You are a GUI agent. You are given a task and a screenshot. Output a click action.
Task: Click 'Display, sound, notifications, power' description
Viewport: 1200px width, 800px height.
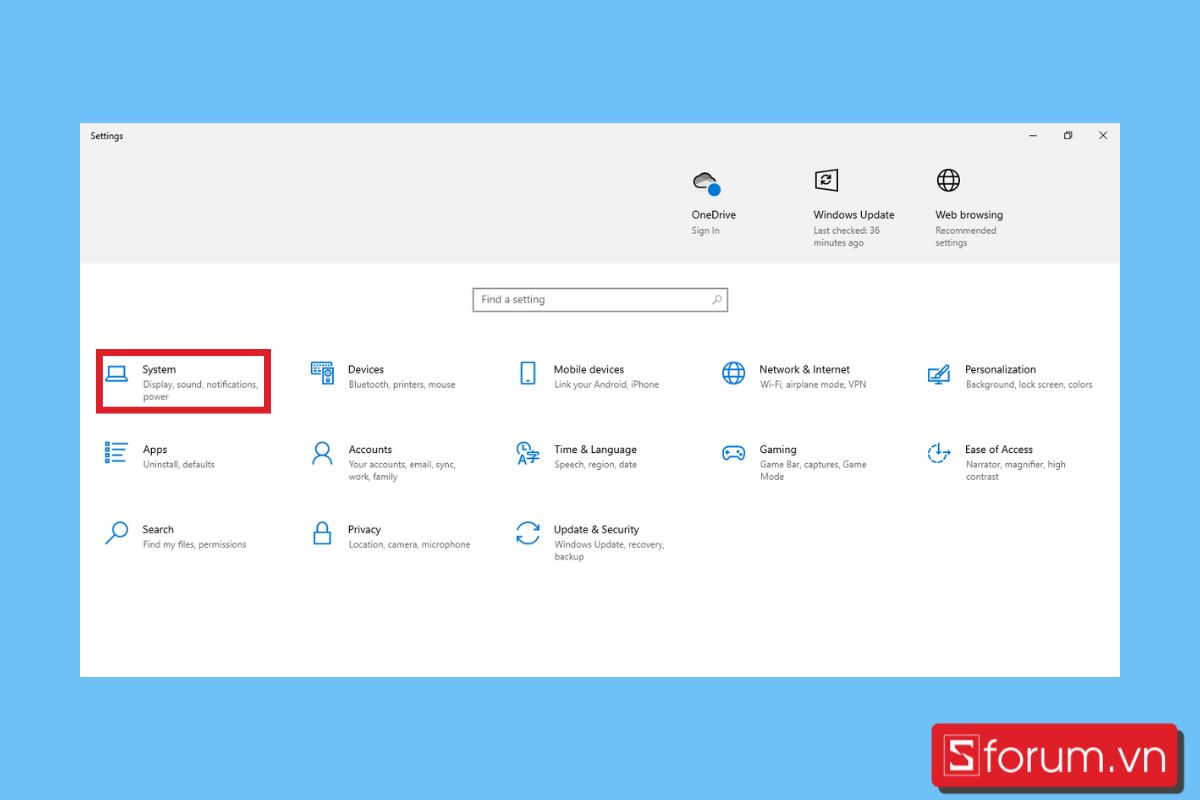(200, 391)
